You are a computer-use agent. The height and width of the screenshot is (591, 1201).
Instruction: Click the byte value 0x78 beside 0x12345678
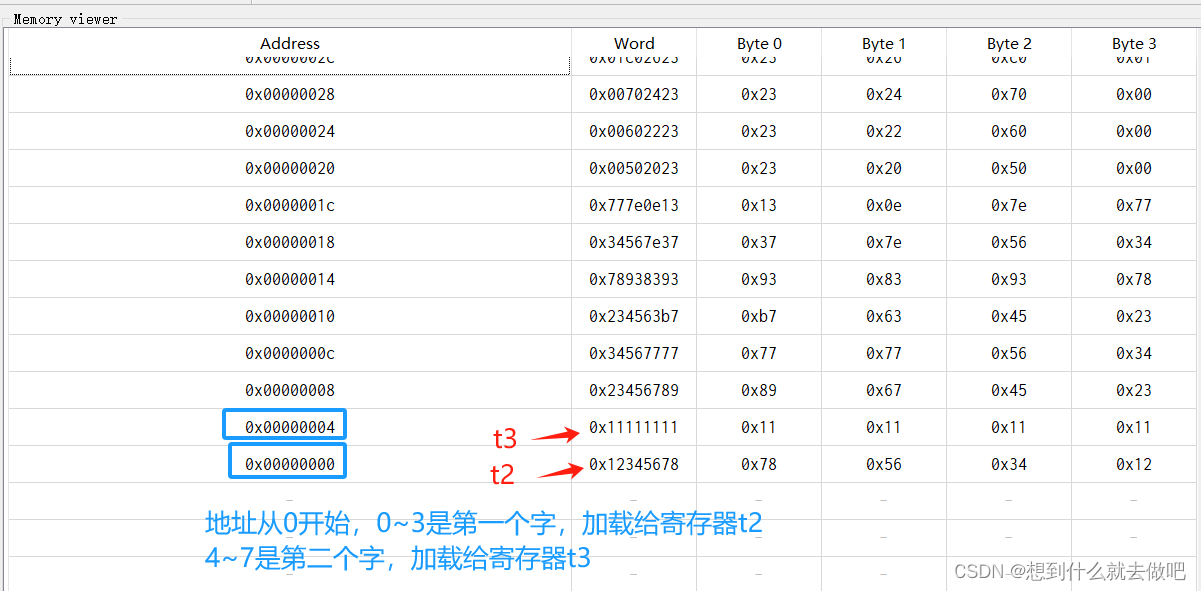tap(758, 463)
